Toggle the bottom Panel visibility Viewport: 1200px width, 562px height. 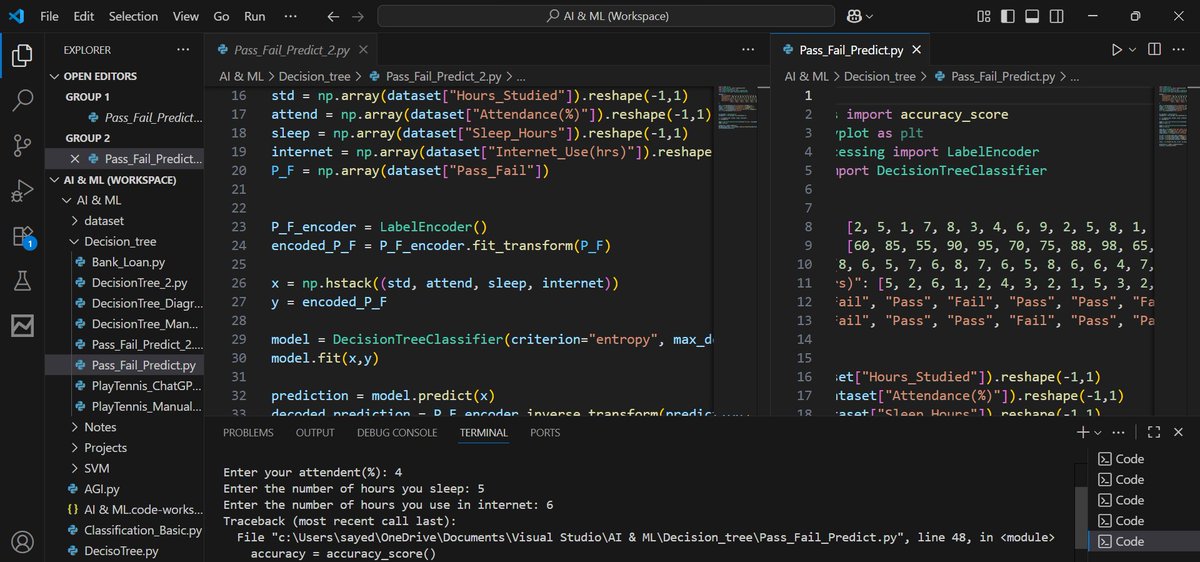pyautogui.click(x=1031, y=16)
